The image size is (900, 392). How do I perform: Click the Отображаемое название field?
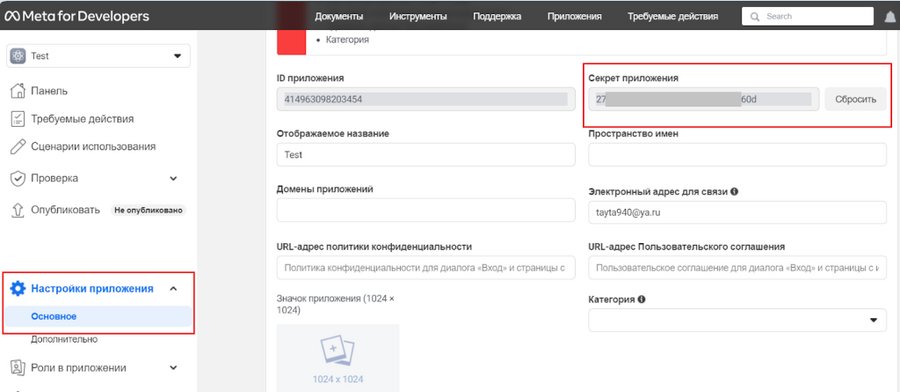click(426, 154)
